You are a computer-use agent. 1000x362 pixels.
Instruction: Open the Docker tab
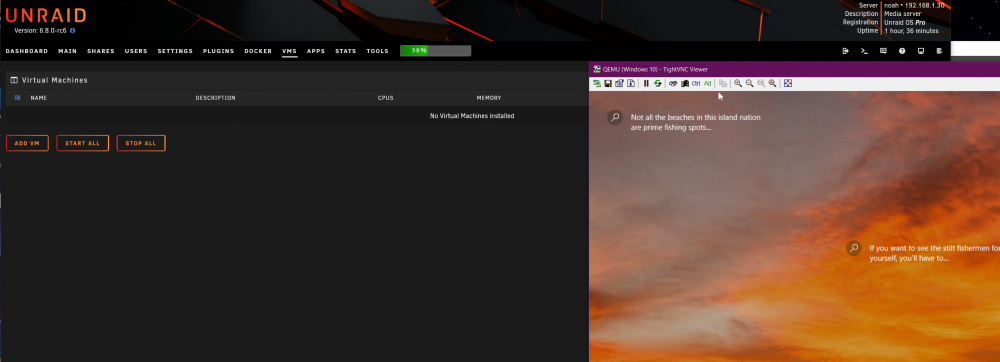258,51
